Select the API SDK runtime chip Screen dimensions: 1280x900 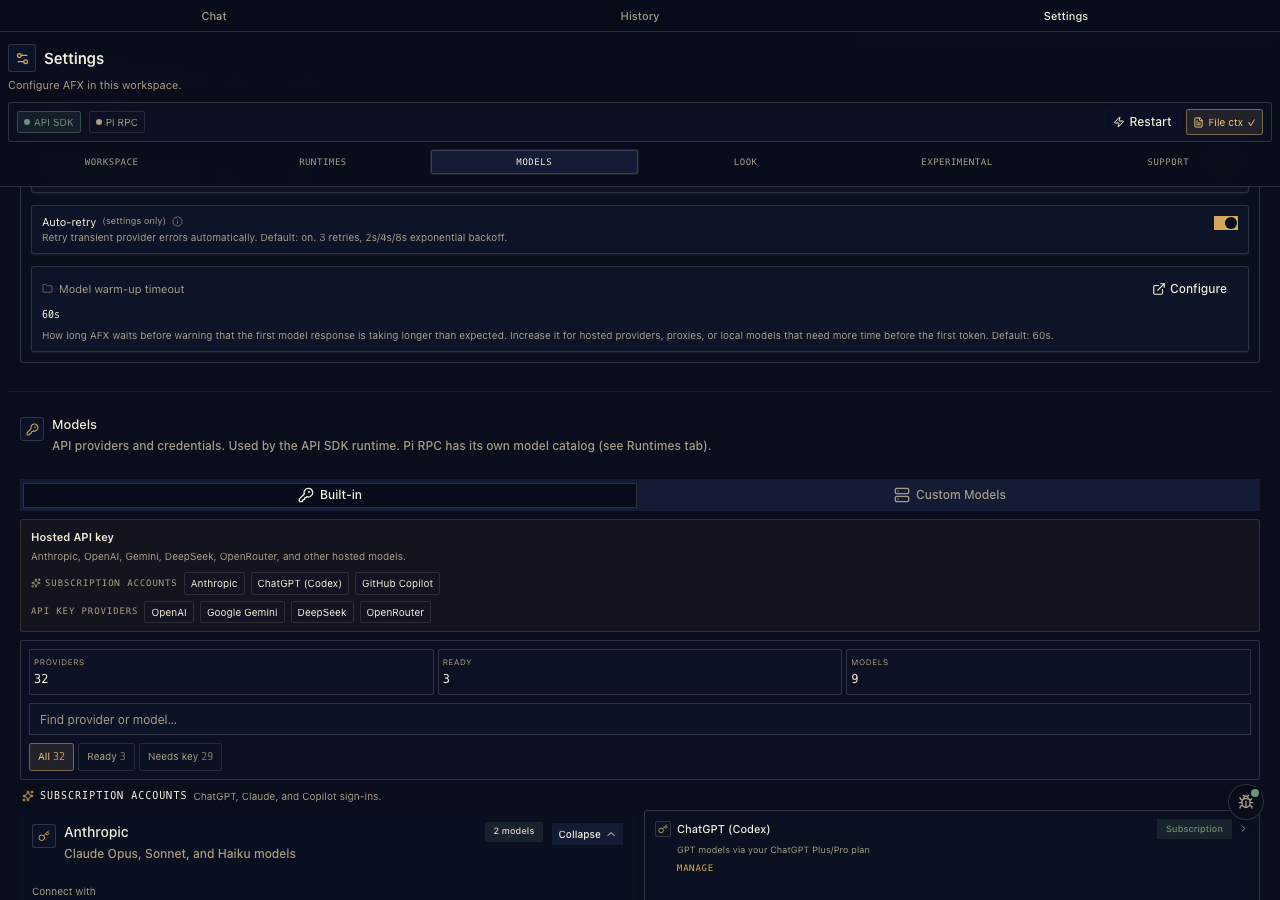point(49,122)
